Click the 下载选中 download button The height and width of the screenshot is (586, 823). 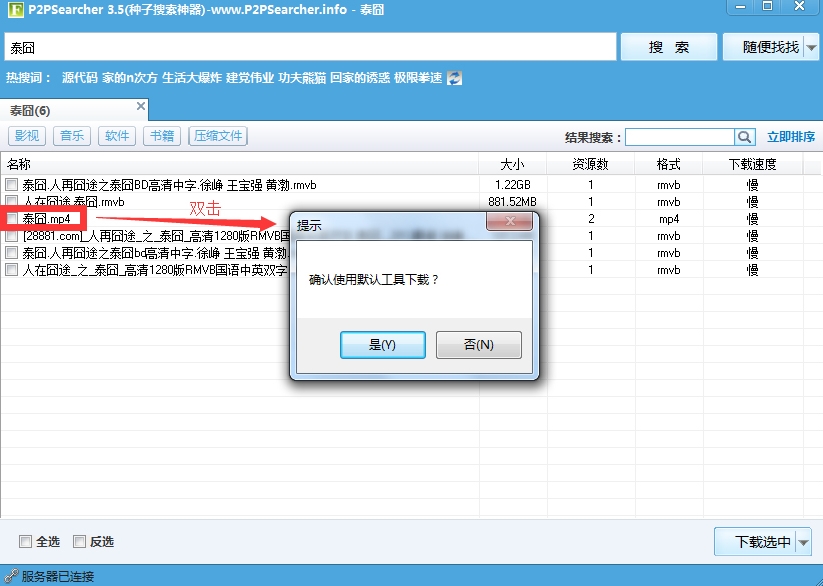[x=756, y=542]
